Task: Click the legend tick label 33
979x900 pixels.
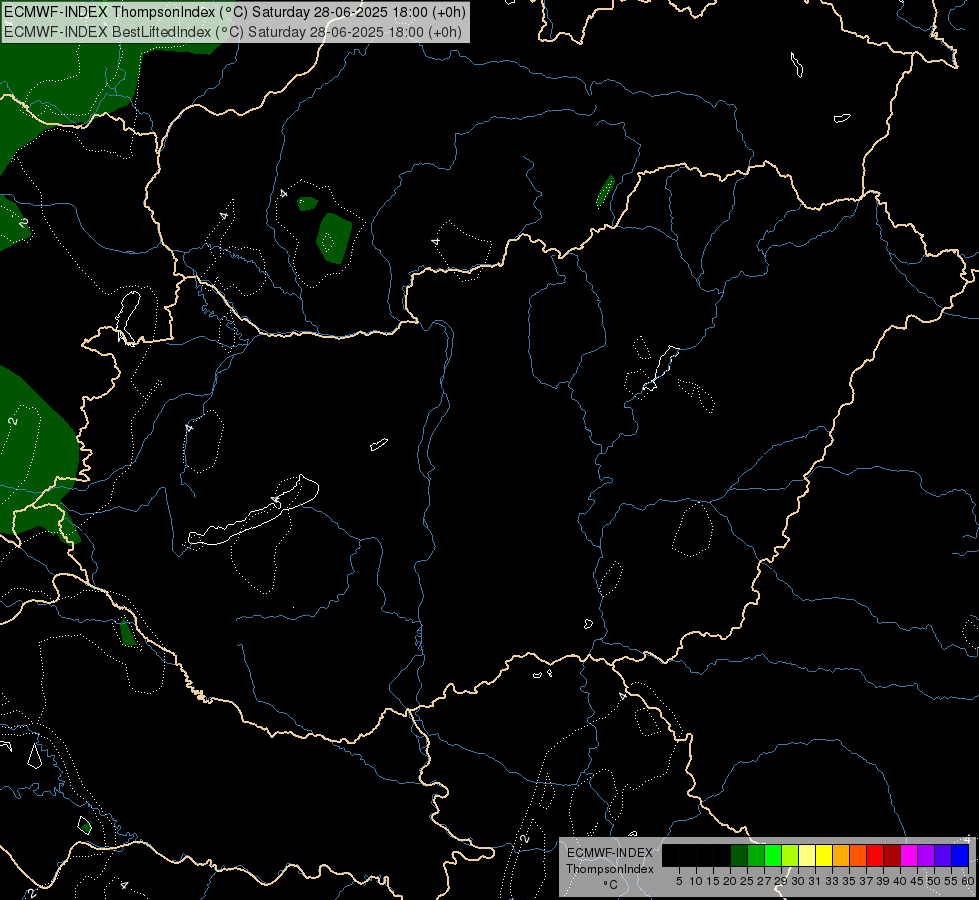Action: [x=832, y=881]
